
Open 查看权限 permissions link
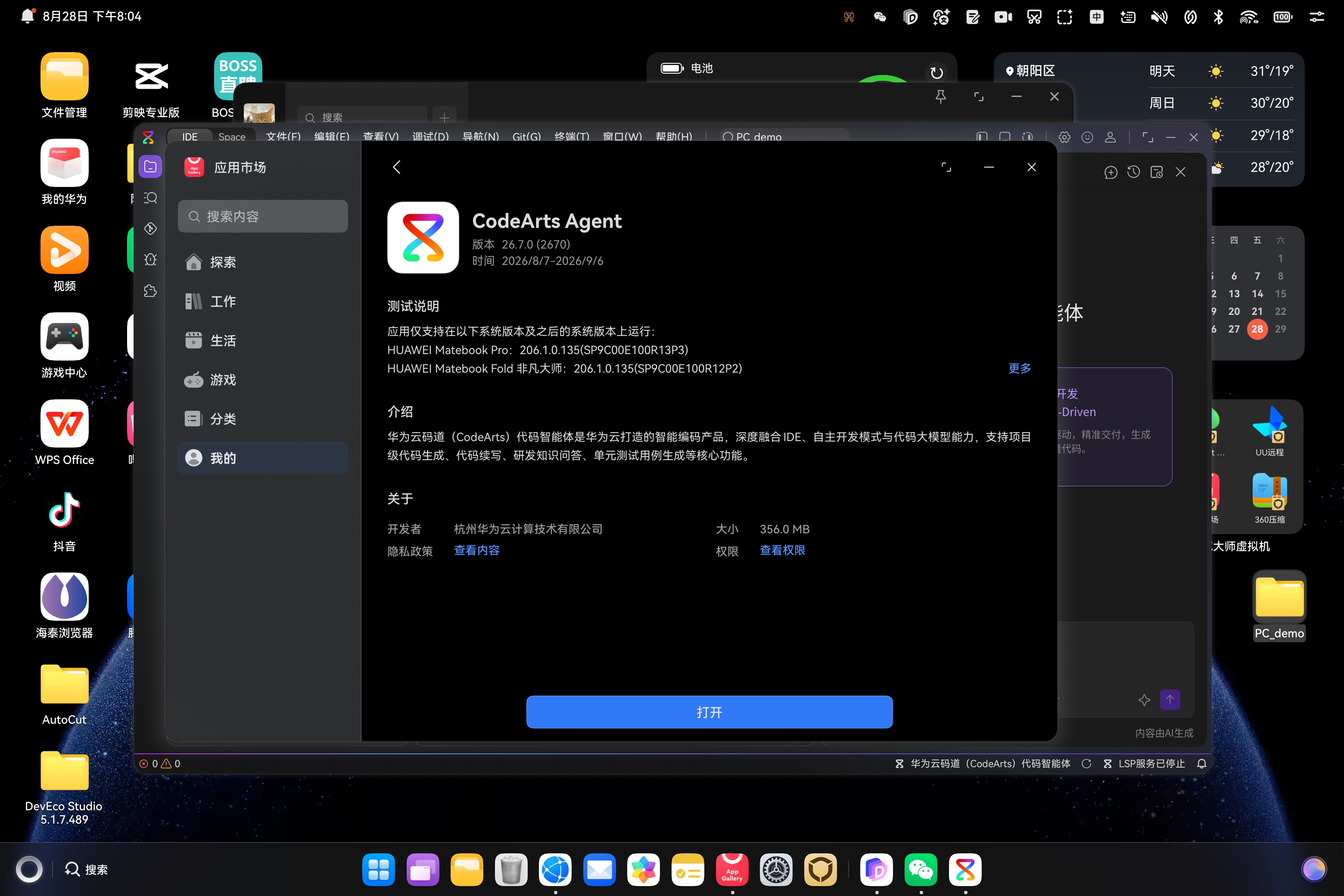click(782, 550)
